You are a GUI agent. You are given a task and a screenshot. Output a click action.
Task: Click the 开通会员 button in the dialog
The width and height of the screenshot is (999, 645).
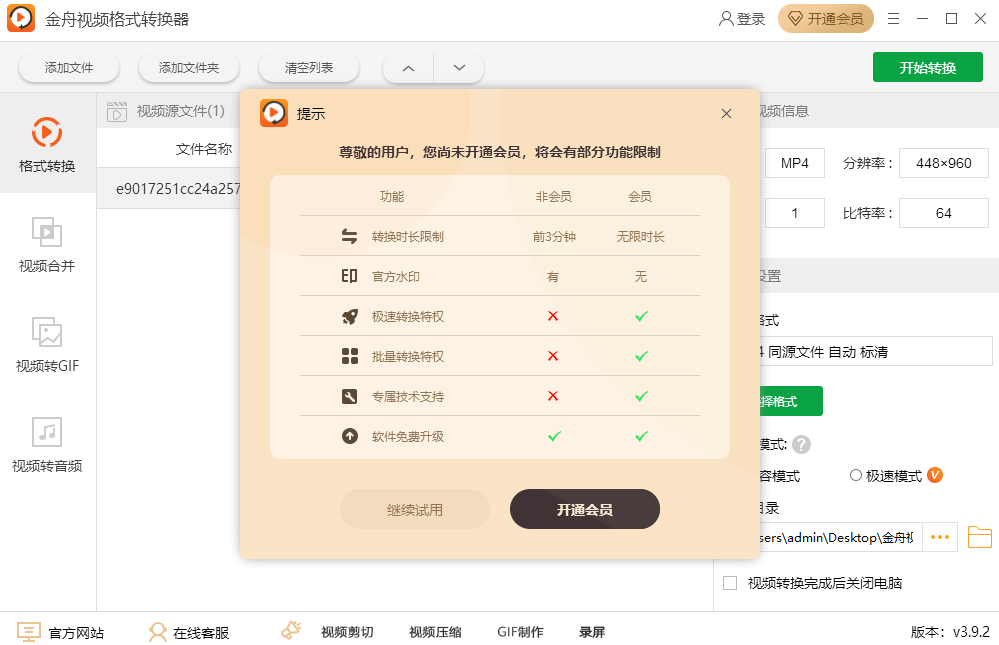584,508
